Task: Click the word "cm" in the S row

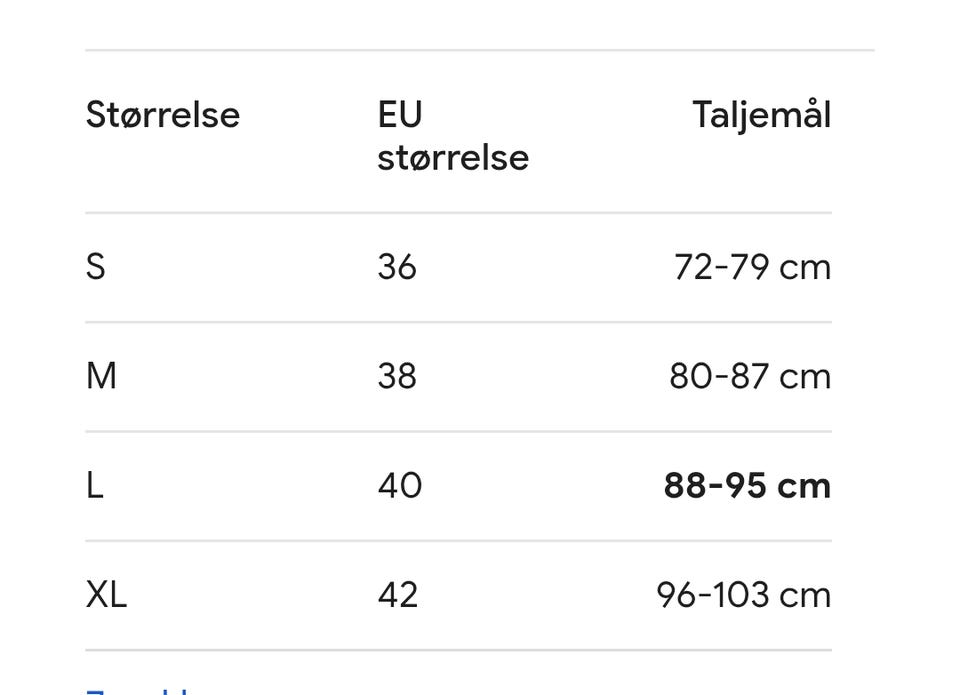Action: point(805,267)
